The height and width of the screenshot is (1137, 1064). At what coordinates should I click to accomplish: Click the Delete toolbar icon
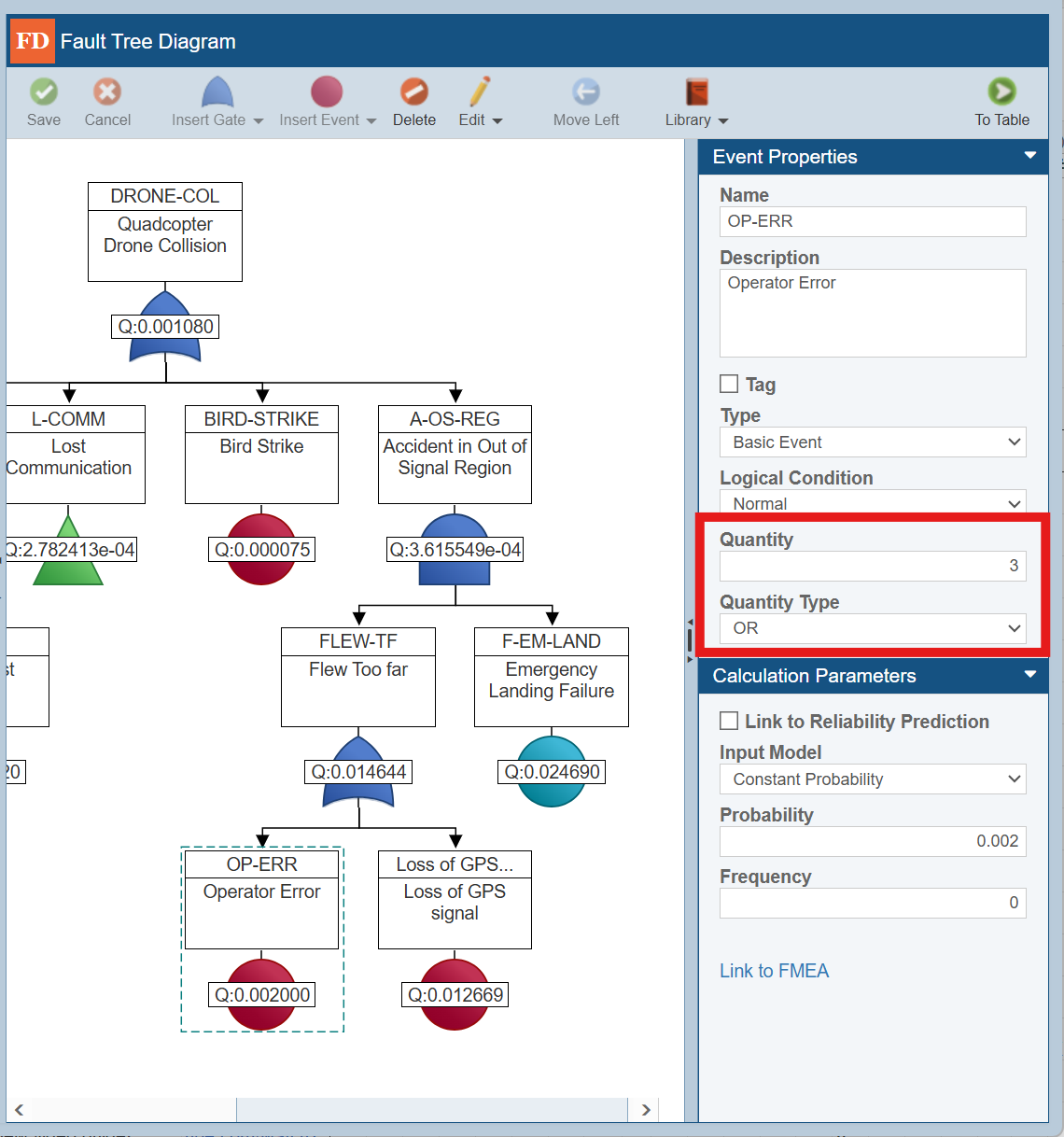point(413,101)
